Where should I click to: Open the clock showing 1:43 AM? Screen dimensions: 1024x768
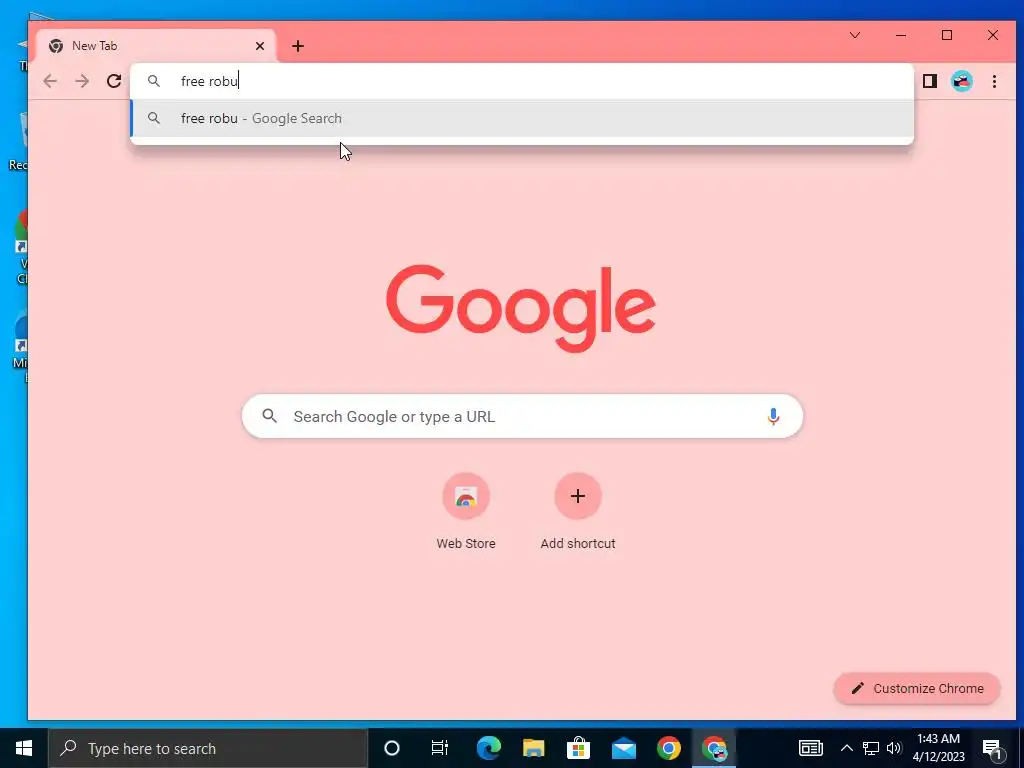pos(938,748)
